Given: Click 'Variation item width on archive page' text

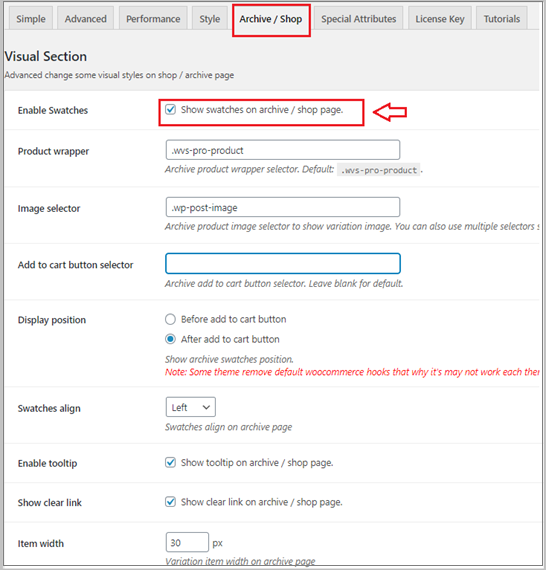Looking at the screenshot, I should (240, 561).
